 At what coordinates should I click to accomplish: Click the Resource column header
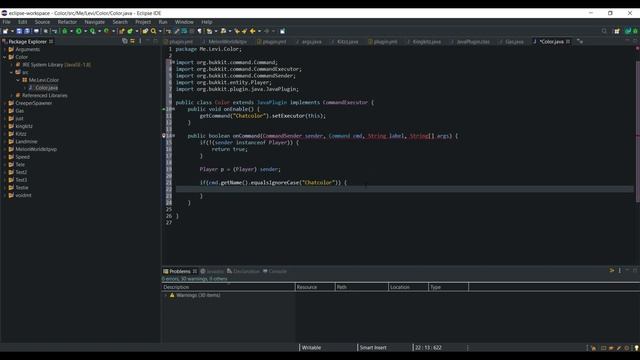[x=315, y=287]
